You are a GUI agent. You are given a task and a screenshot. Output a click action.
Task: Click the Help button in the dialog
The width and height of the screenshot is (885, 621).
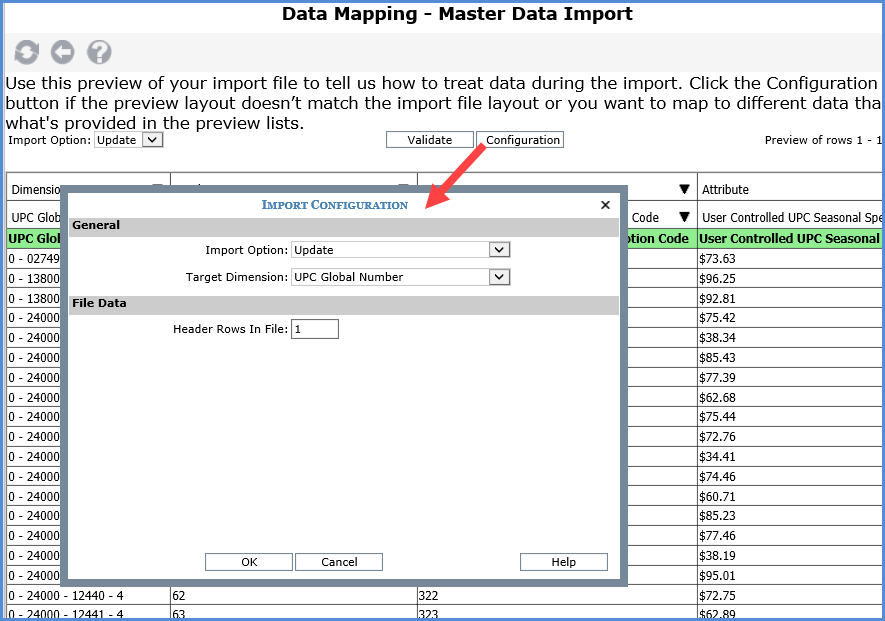click(563, 562)
